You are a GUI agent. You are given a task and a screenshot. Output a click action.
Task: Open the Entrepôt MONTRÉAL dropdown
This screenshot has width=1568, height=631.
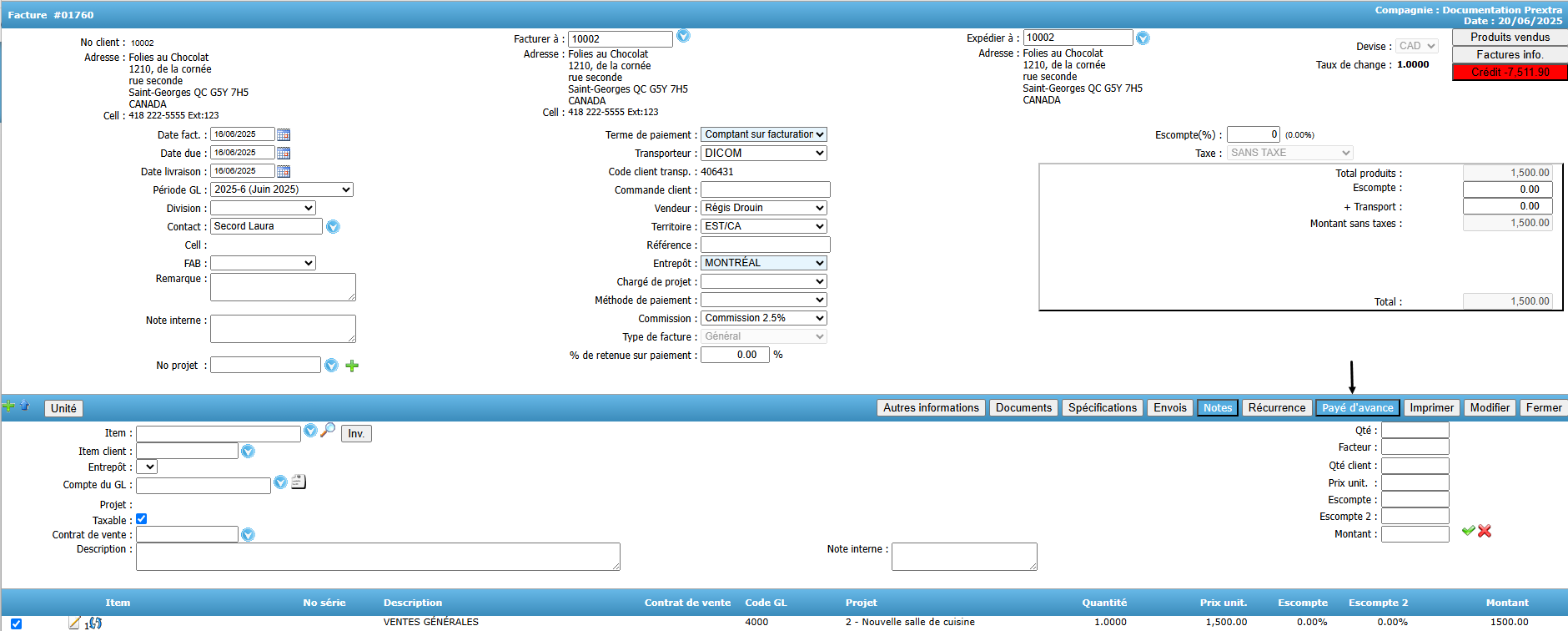point(763,263)
